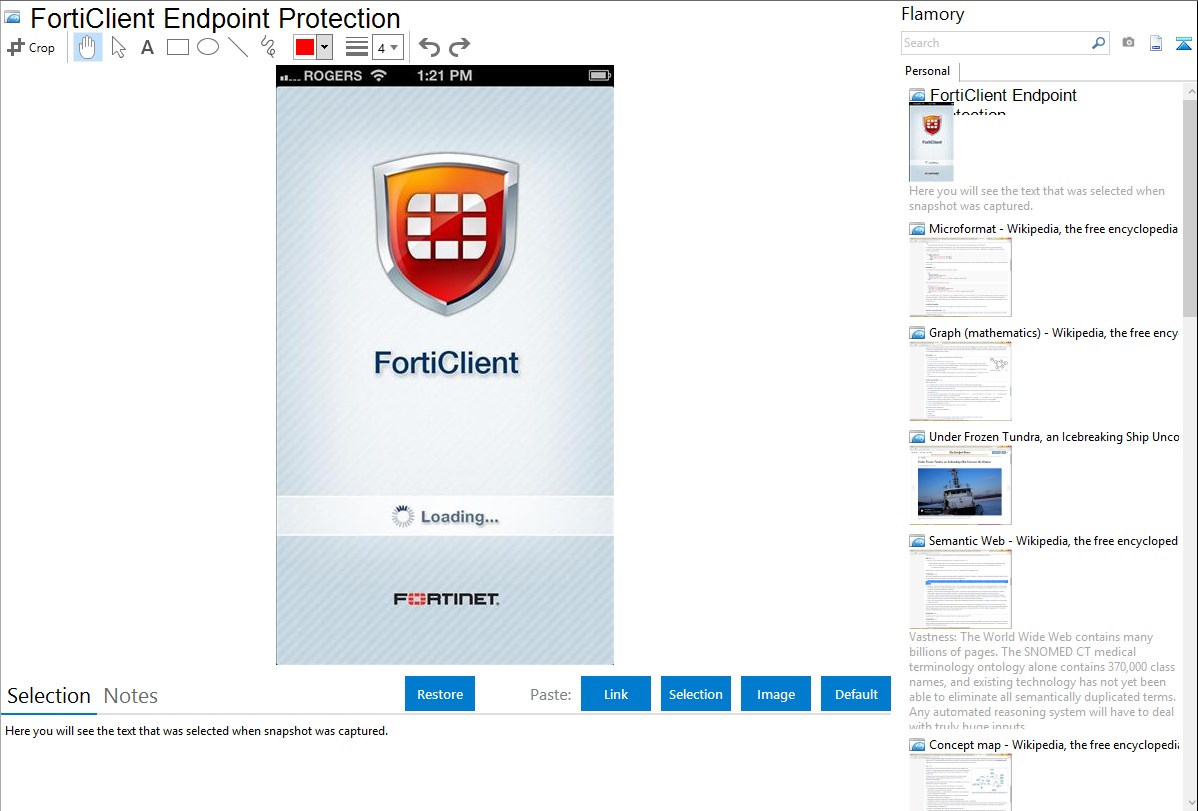
Task: Switch to the Selection tab
Action: 49,696
